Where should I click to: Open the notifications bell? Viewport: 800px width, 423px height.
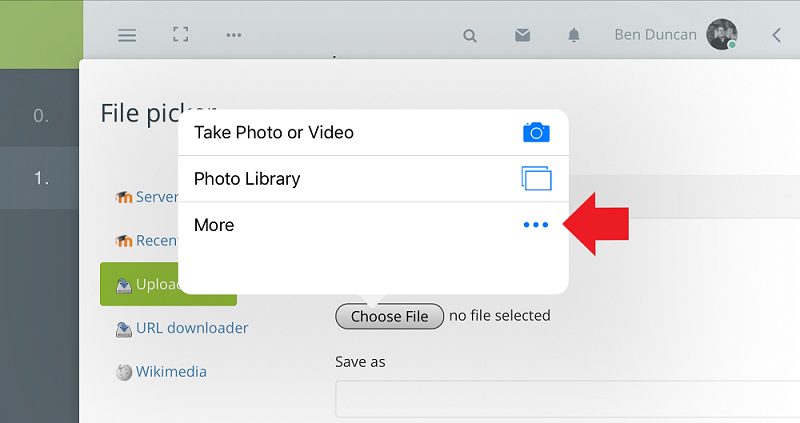click(574, 35)
